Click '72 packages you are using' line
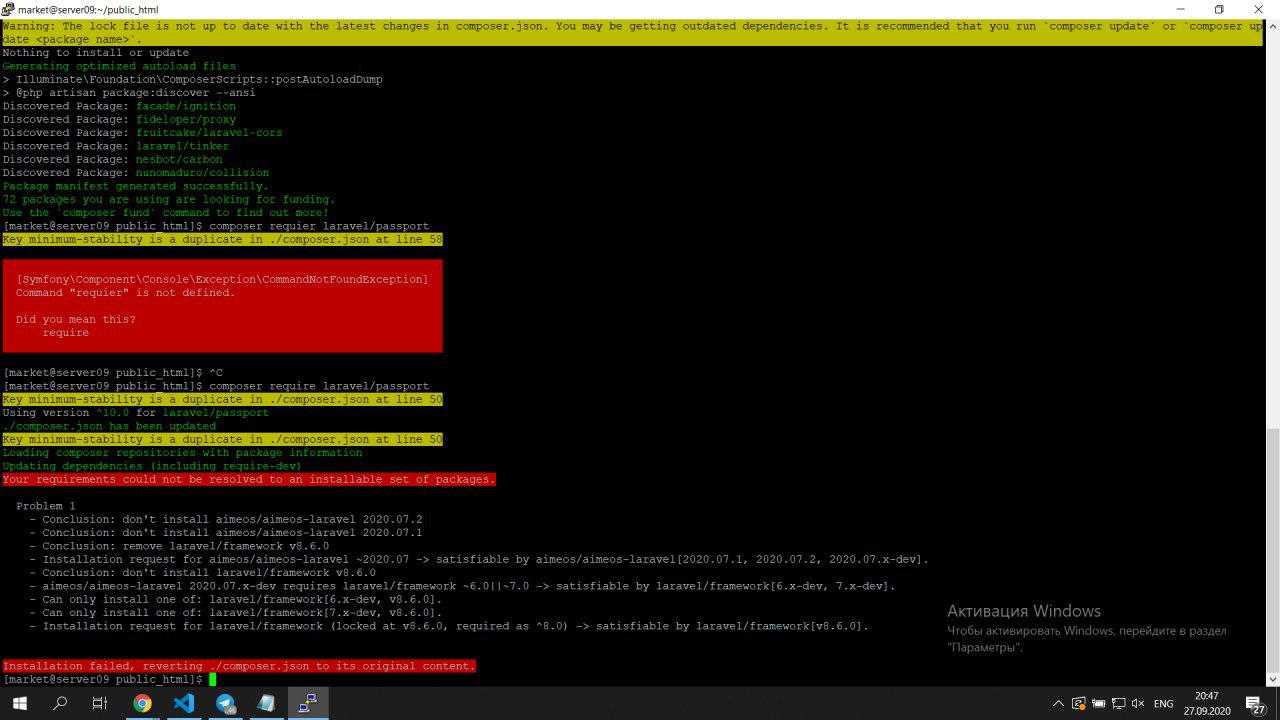The height and width of the screenshot is (720, 1280). pos(169,199)
